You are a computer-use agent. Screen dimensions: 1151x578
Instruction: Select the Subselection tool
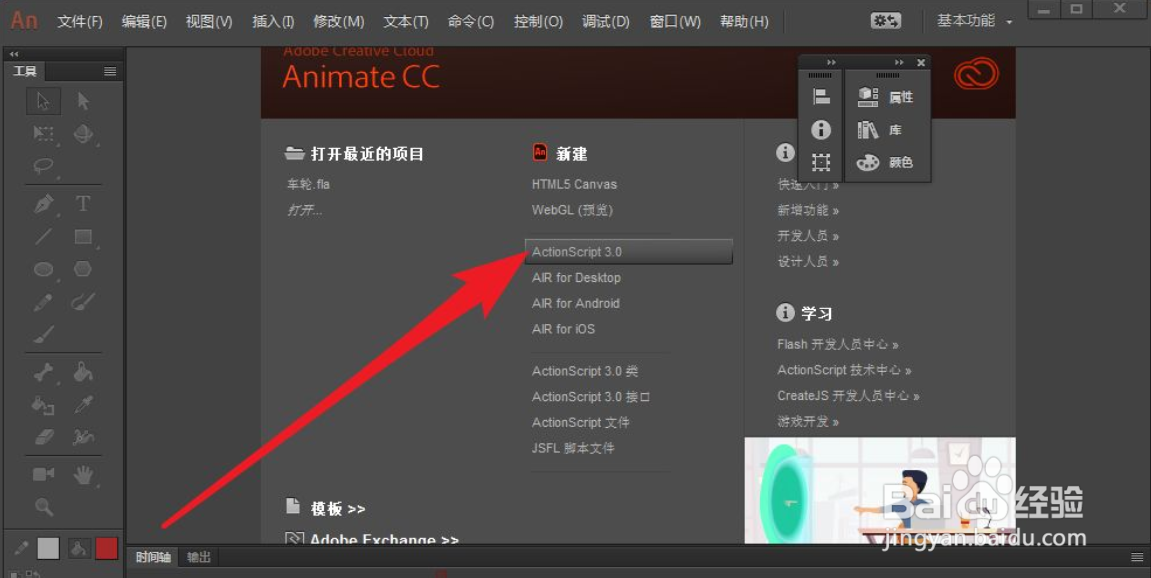coord(83,101)
